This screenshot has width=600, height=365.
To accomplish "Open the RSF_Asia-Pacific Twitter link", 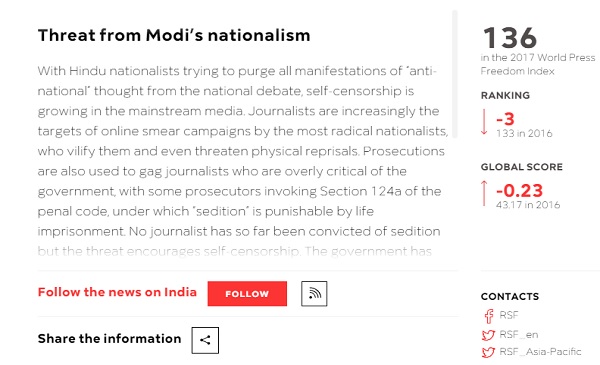I will [x=540, y=352].
